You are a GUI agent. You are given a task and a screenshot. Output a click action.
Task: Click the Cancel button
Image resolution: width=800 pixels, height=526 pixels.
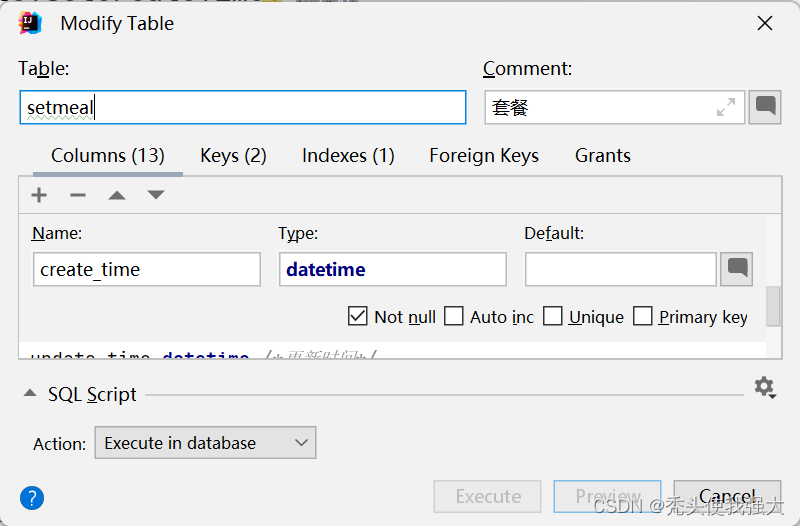tap(727, 496)
